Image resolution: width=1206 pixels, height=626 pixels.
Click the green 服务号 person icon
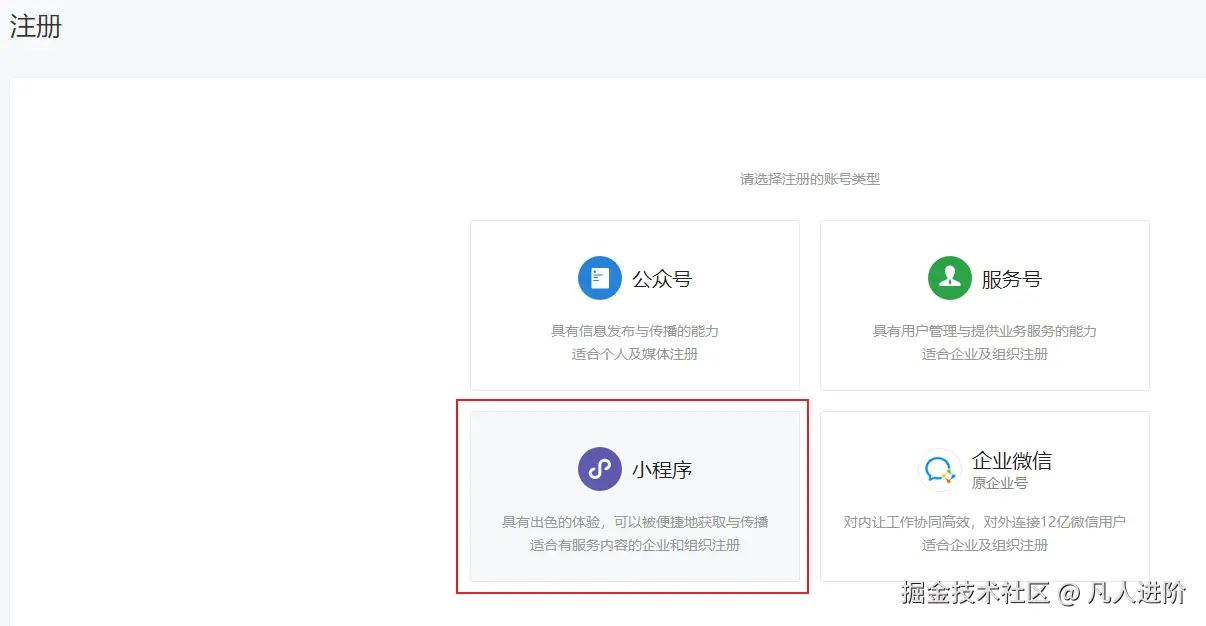point(950,278)
